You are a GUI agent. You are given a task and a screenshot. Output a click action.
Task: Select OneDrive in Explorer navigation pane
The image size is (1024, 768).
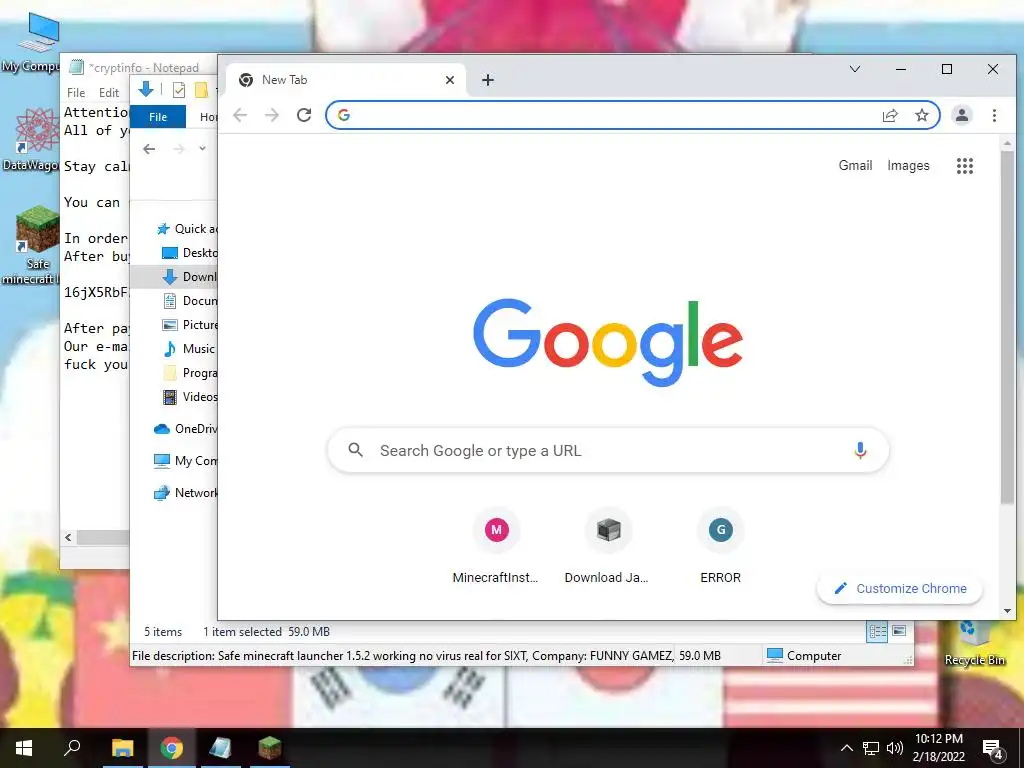tap(185, 429)
